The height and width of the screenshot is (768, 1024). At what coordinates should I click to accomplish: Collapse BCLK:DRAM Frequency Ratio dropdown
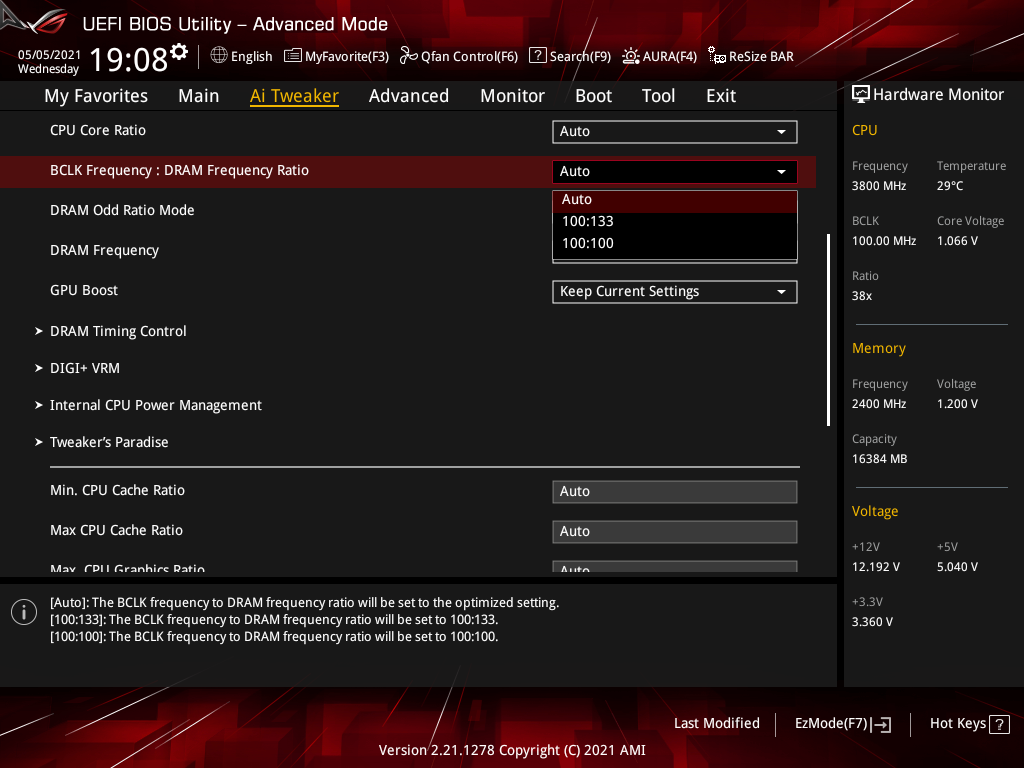click(675, 172)
